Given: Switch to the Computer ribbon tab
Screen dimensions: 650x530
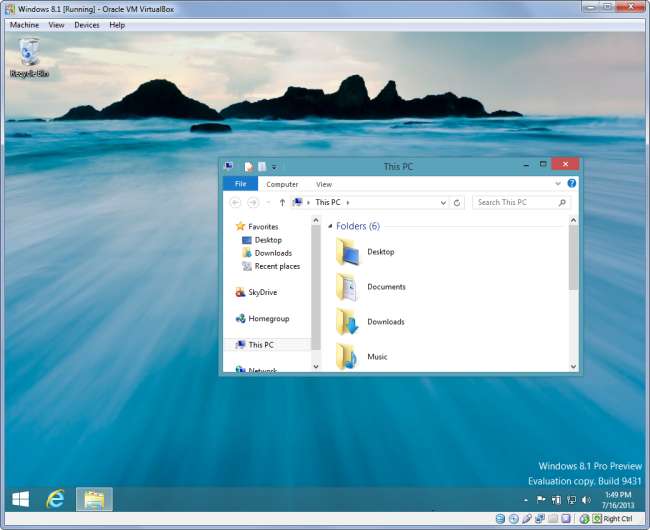Looking at the screenshot, I should [282, 184].
